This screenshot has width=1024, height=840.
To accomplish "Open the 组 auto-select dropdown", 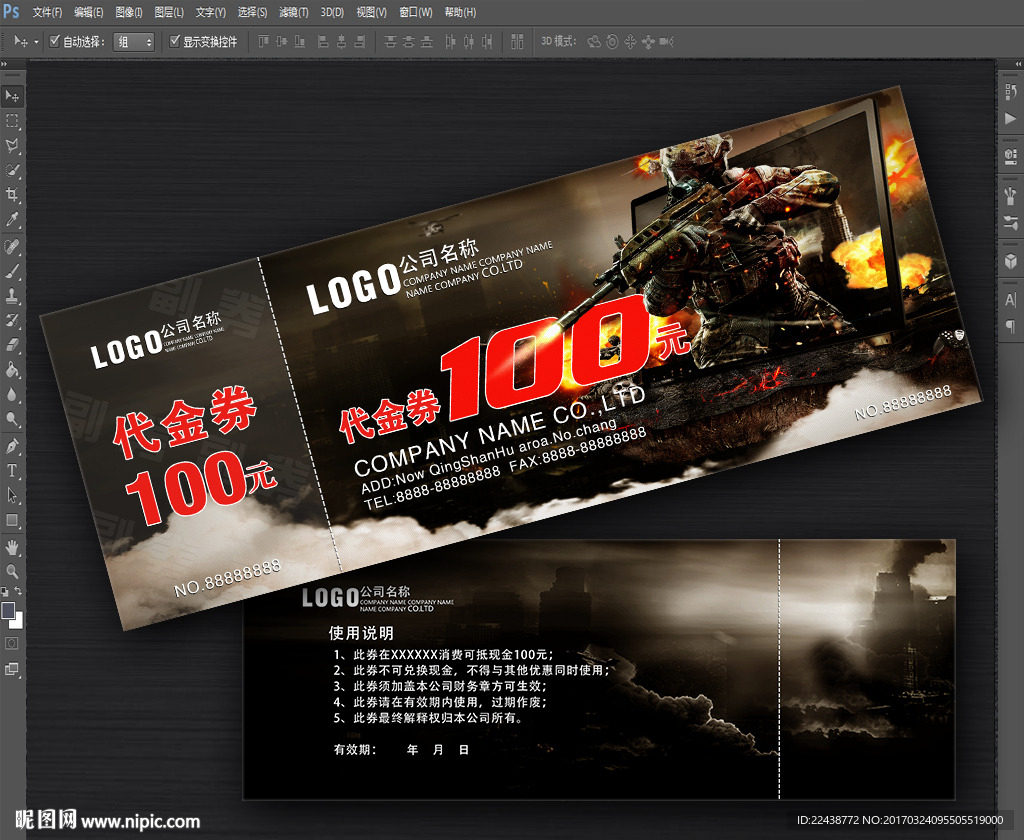I will [134, 42].
